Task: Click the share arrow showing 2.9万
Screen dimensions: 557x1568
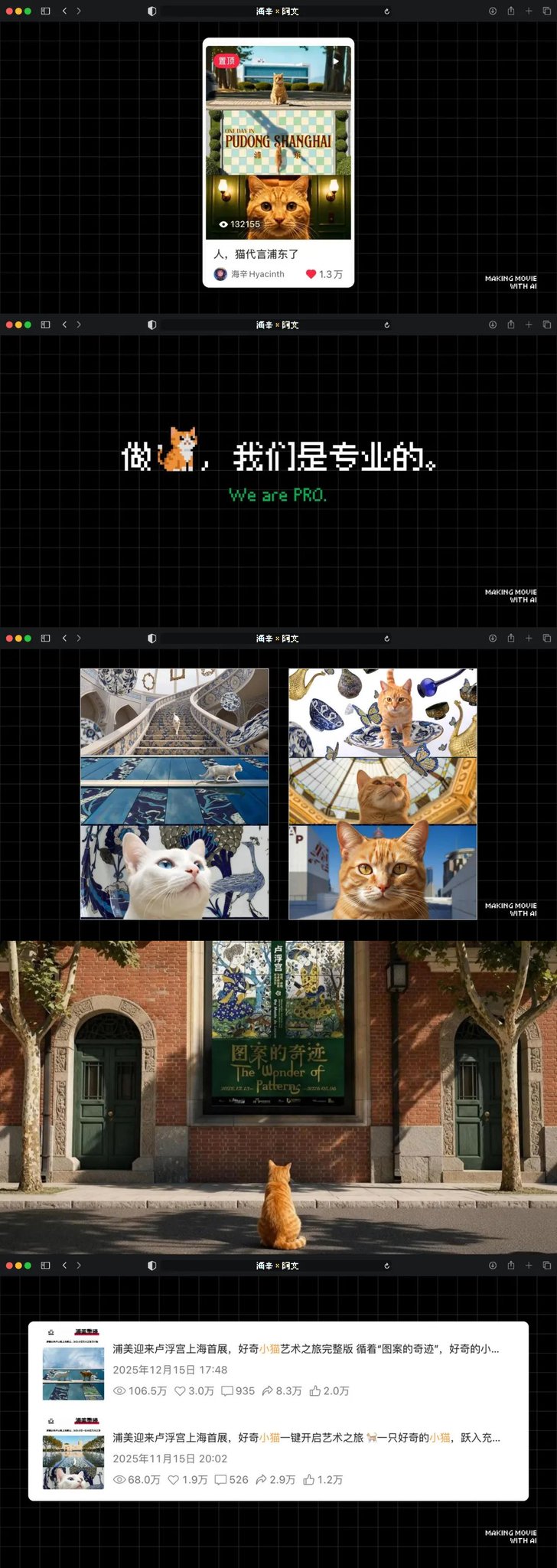Action: click(x=261, y=1480)
